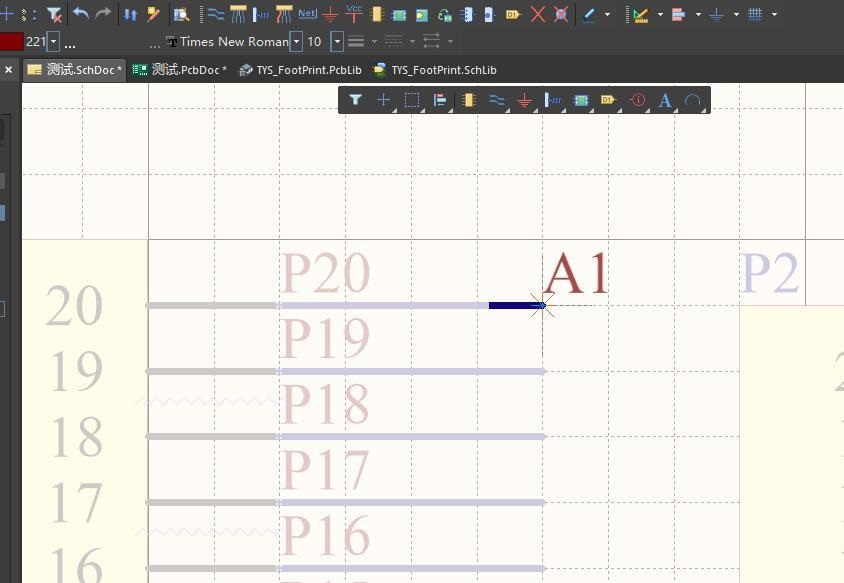Screen dimensions: 844x583
Task: Click the VCC power port icon
Action: [x=353, y=13]
